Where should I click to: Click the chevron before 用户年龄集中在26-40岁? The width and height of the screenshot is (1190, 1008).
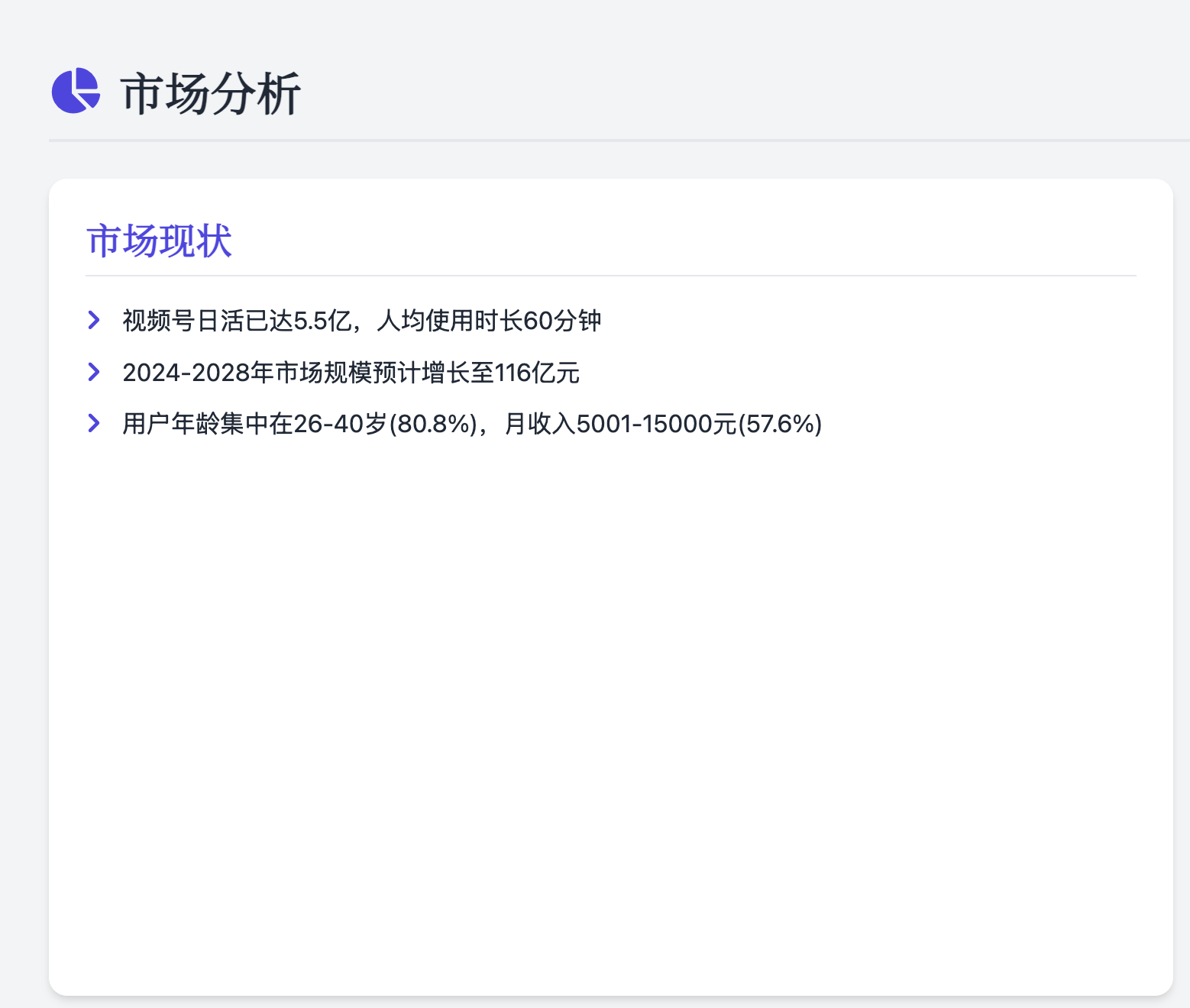(94, 423)
